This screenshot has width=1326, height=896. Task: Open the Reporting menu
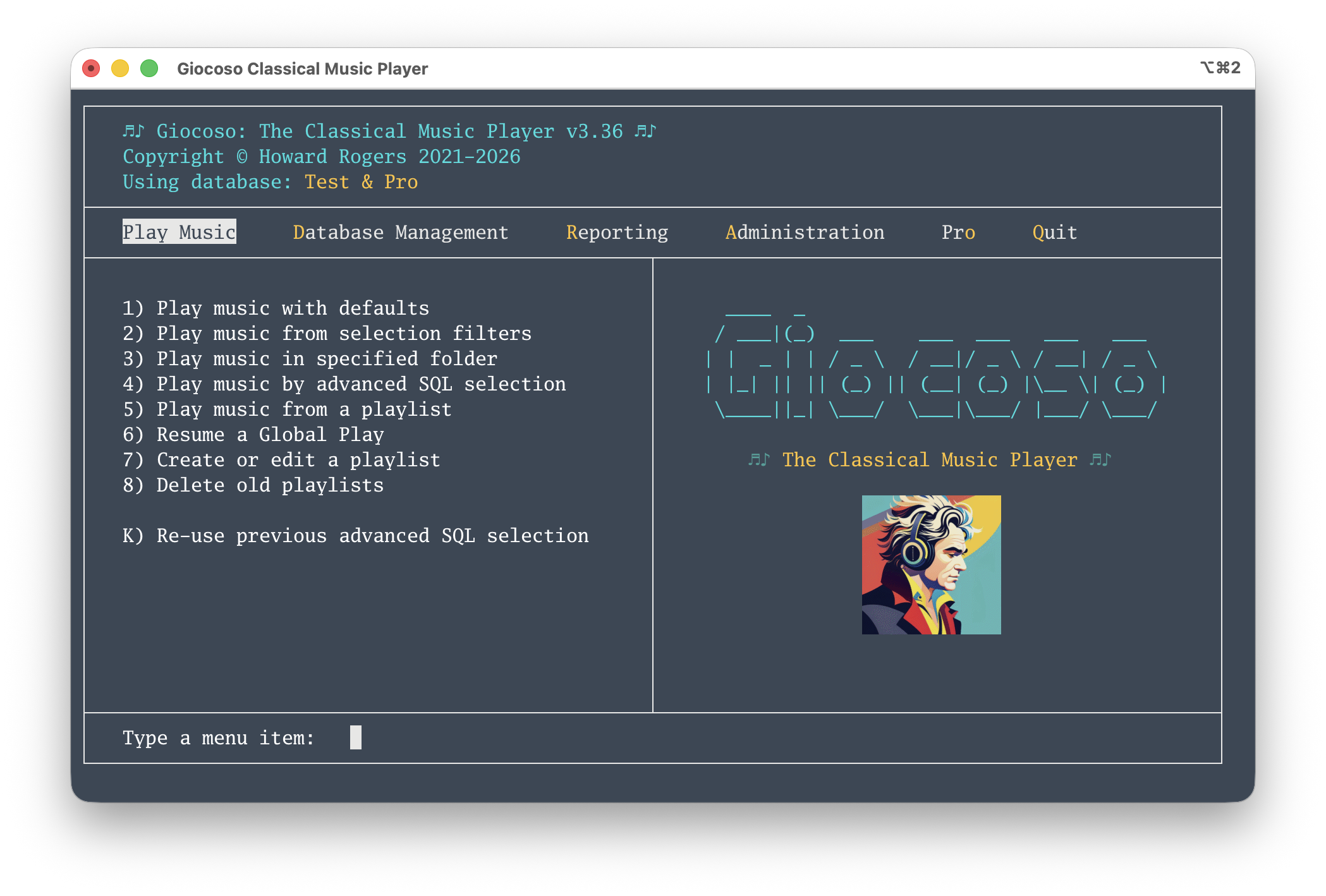[x=617, y=232]
